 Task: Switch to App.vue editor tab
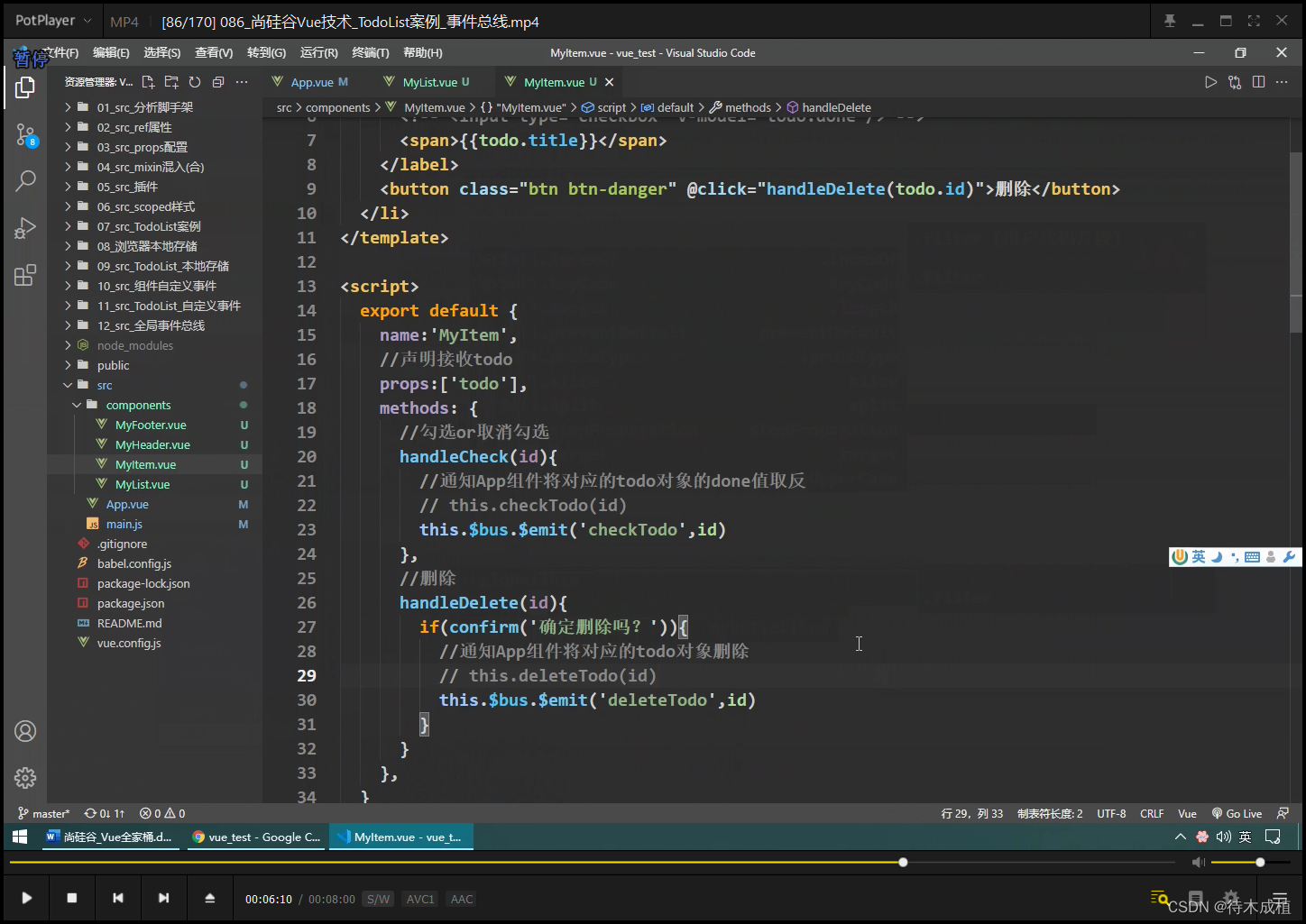coord(310,82)
